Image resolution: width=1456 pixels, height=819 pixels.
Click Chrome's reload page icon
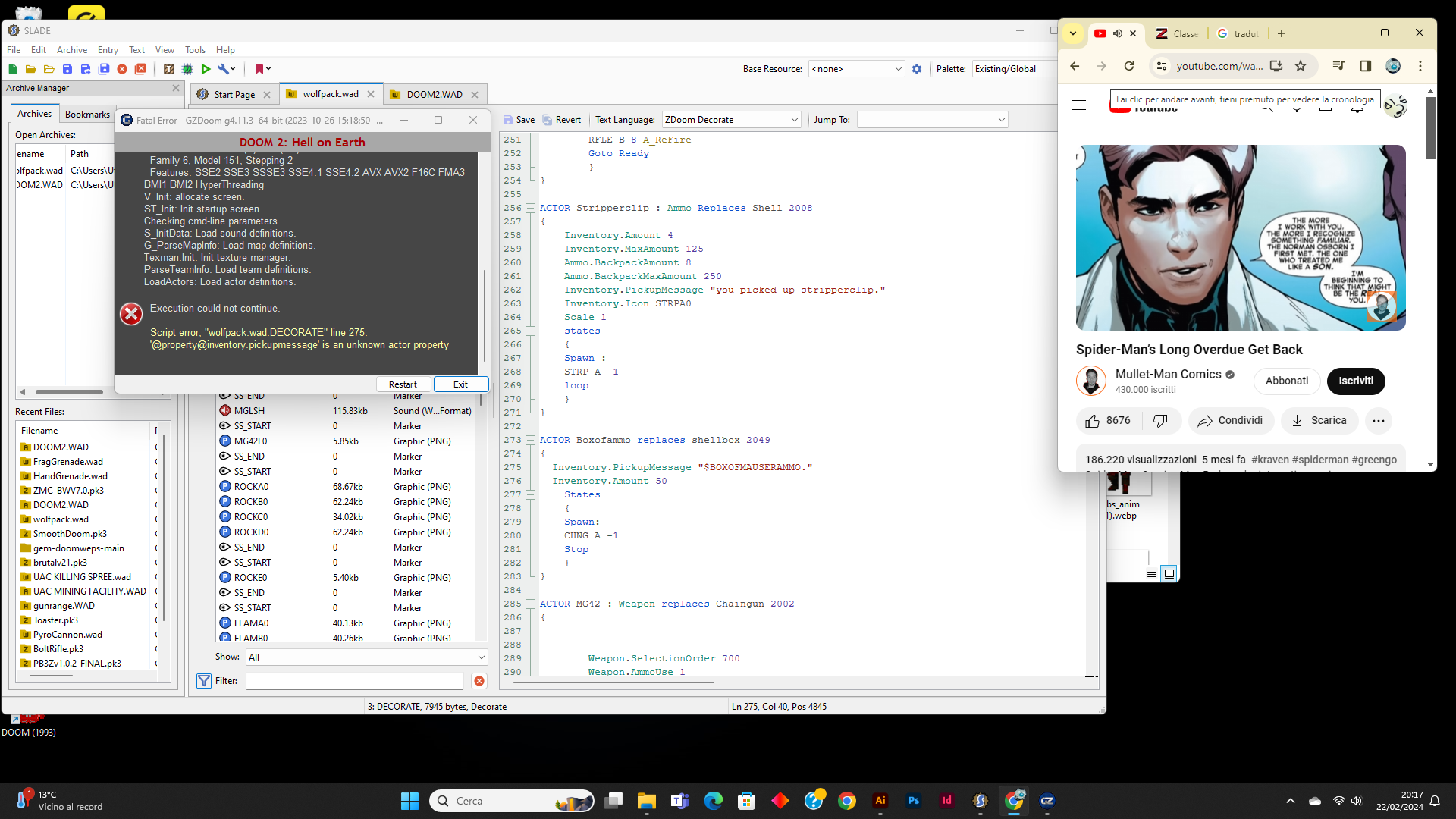click(x=1129, y=66)
